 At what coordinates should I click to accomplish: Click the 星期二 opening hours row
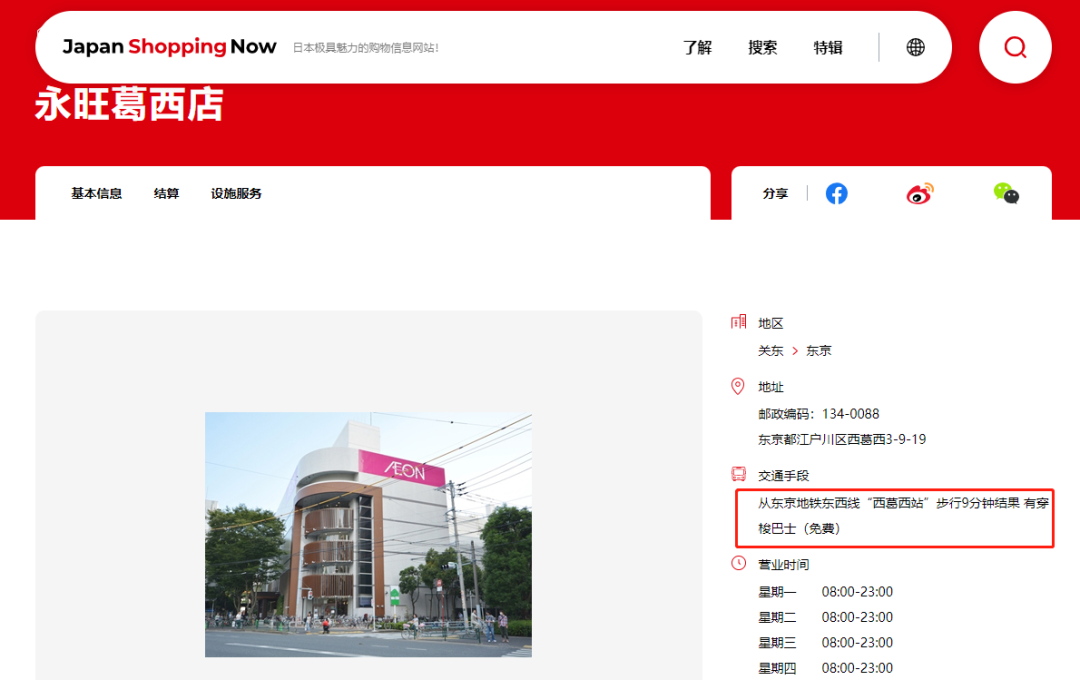point(825,617)
